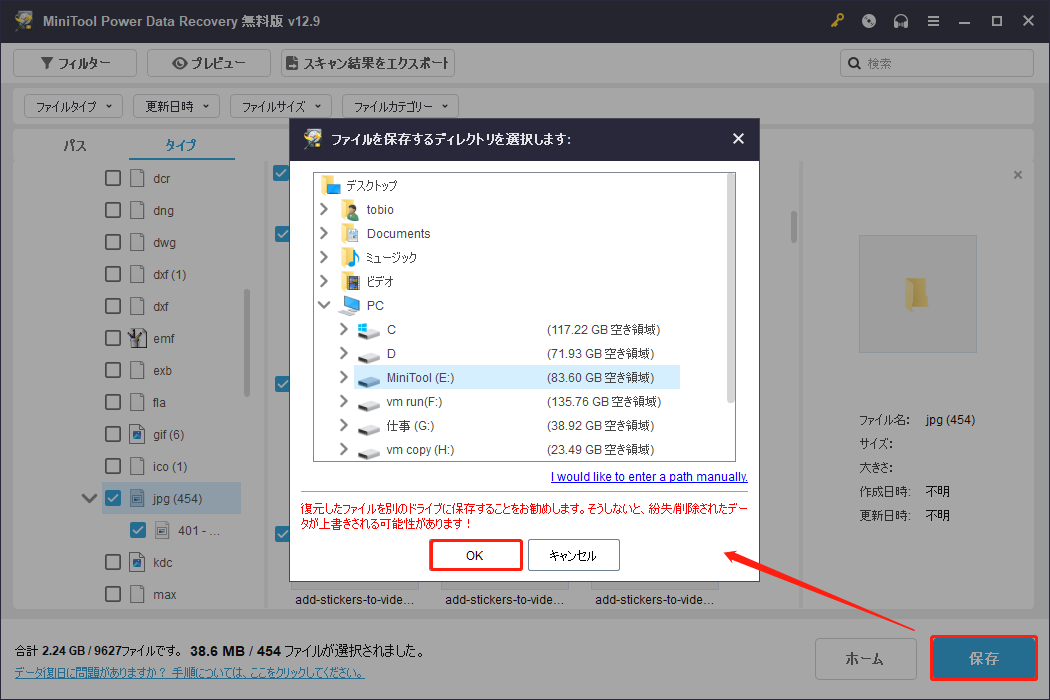Select the ビデオ folder icon
This screenshot has height=700, width=1050.
pyautogui.click(x=351, y=281)
